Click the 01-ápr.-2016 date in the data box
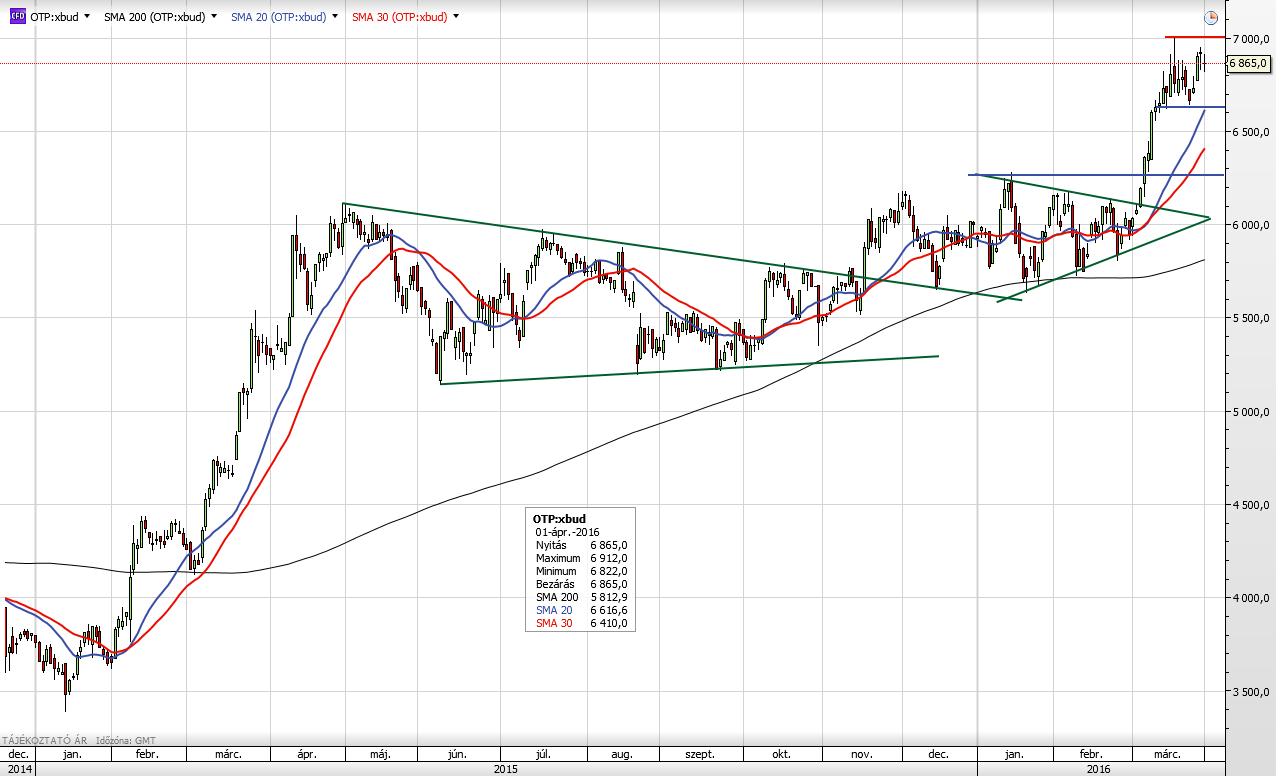The image size is (1276, 776). pos(567,532)
